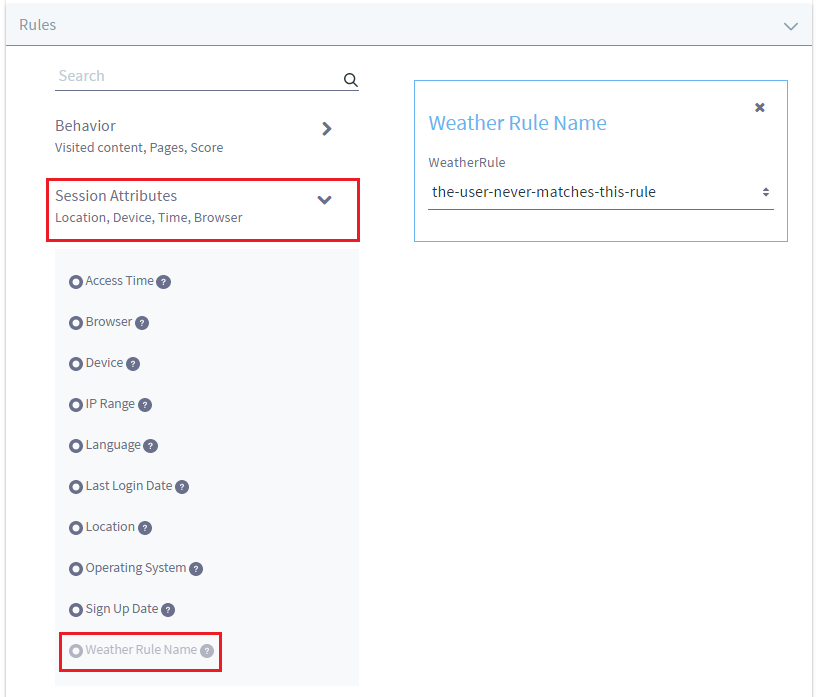The image size is (817, 697).
Task: Click the Behavior category heading
Action: coord(85,126)
